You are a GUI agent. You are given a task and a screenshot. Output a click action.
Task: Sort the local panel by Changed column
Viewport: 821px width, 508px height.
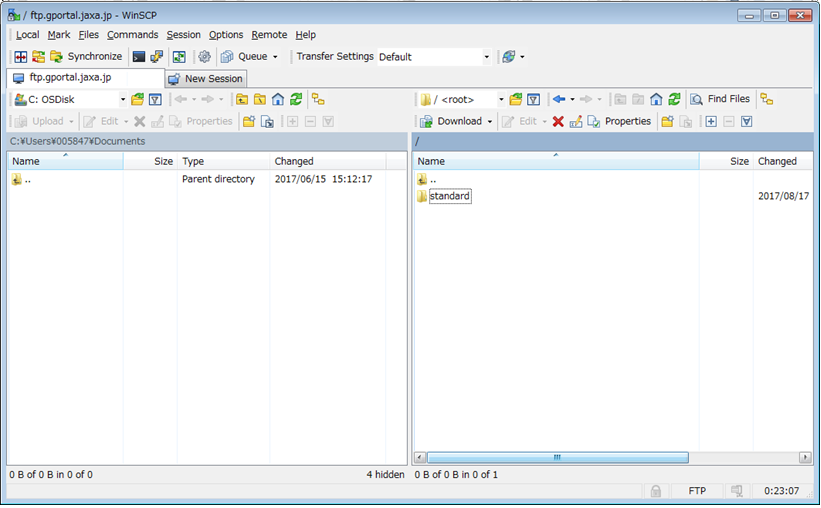point(328,161)
